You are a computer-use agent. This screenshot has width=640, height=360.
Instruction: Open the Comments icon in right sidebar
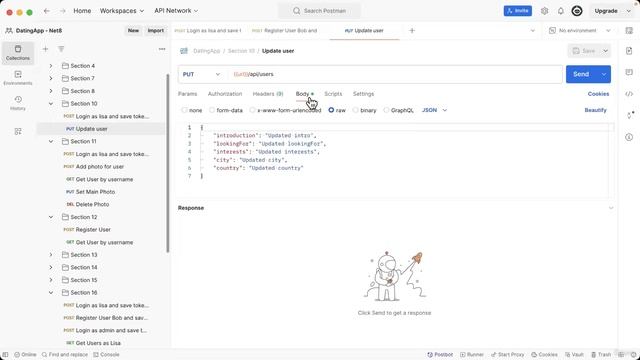pyautogui.click(x=629, y=72)
